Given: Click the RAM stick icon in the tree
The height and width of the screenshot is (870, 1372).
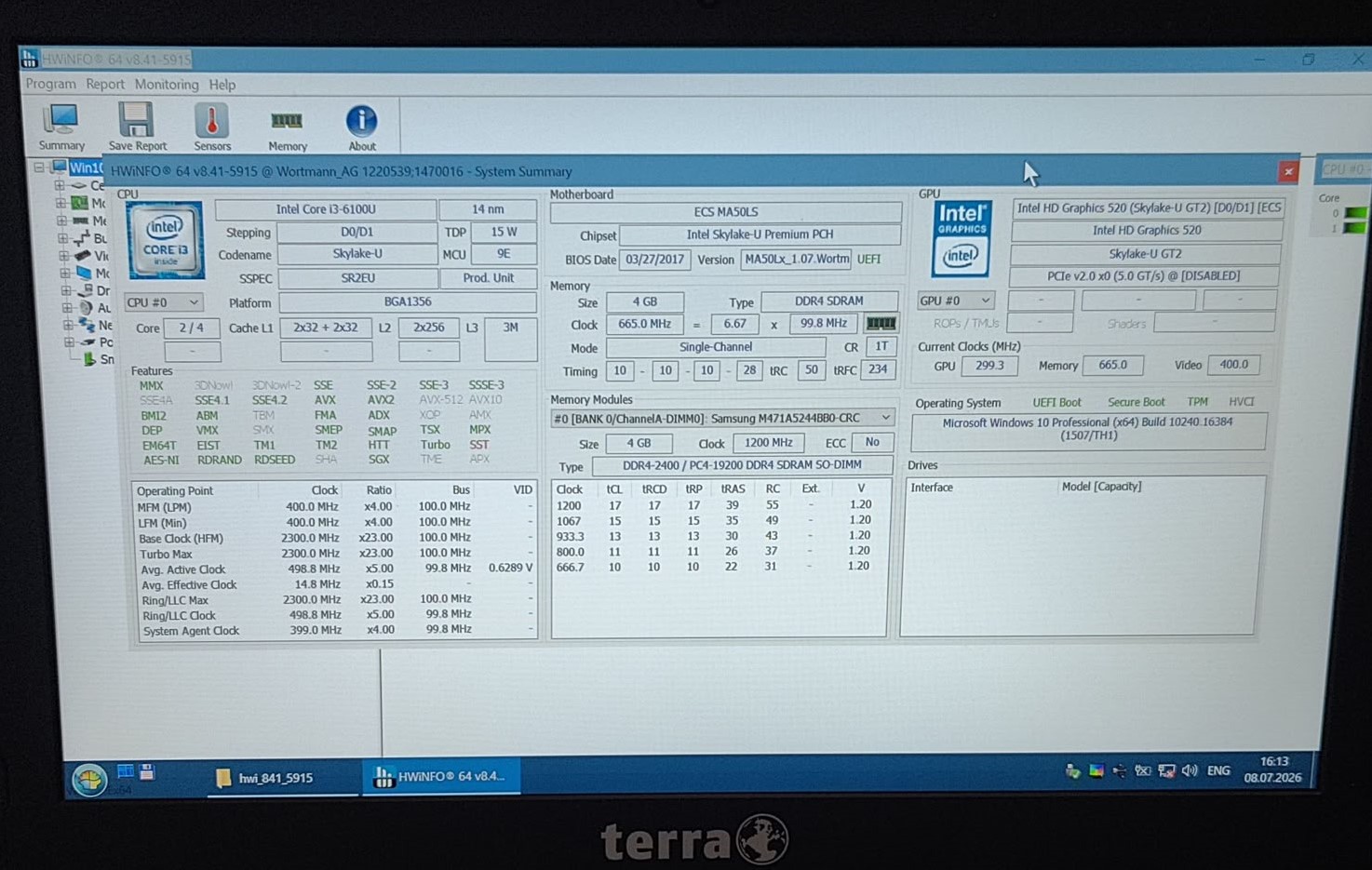Looking at the screenshot, I should point(80,221).
